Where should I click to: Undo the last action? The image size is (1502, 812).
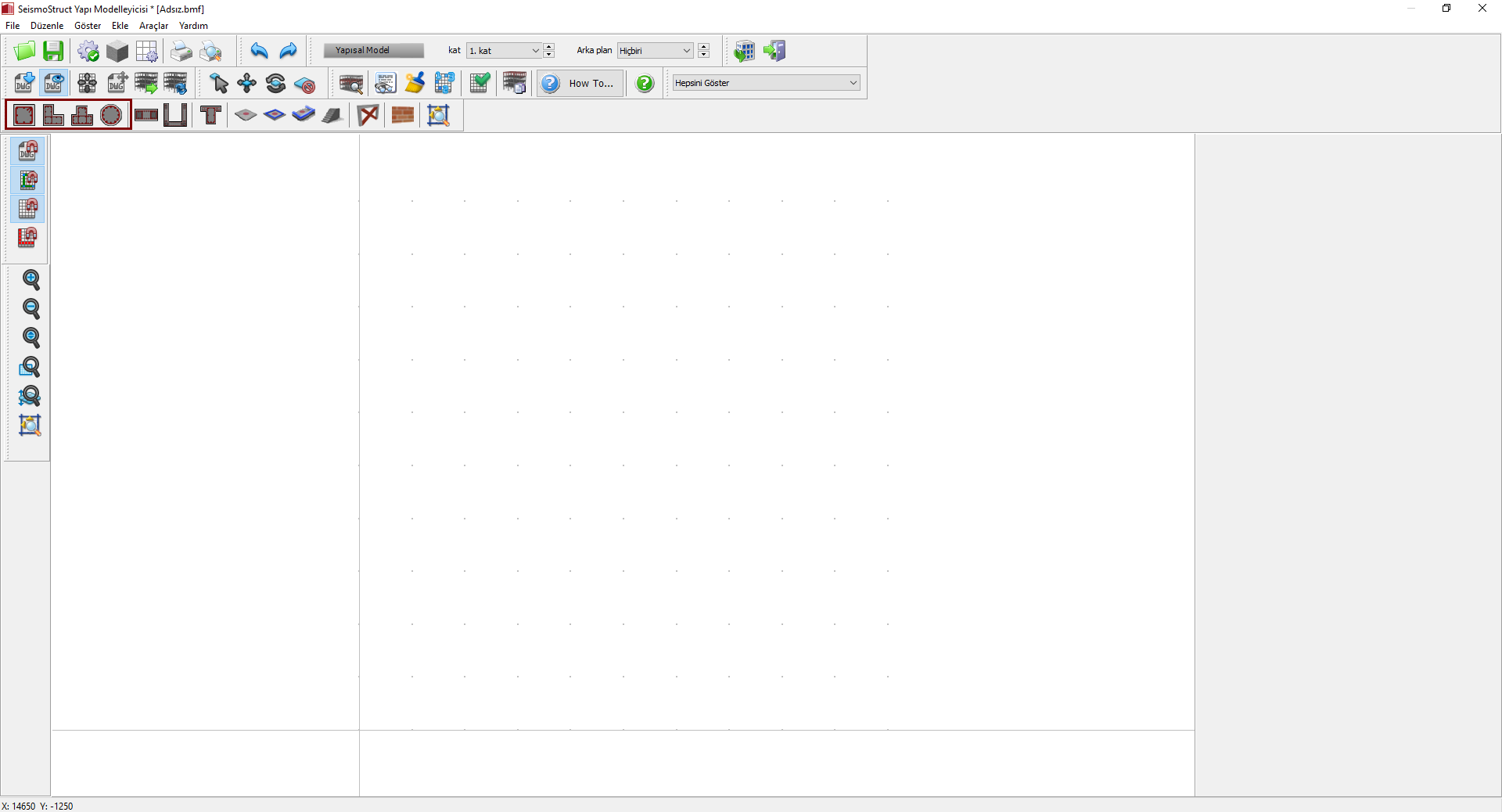[x=259, y=51]
